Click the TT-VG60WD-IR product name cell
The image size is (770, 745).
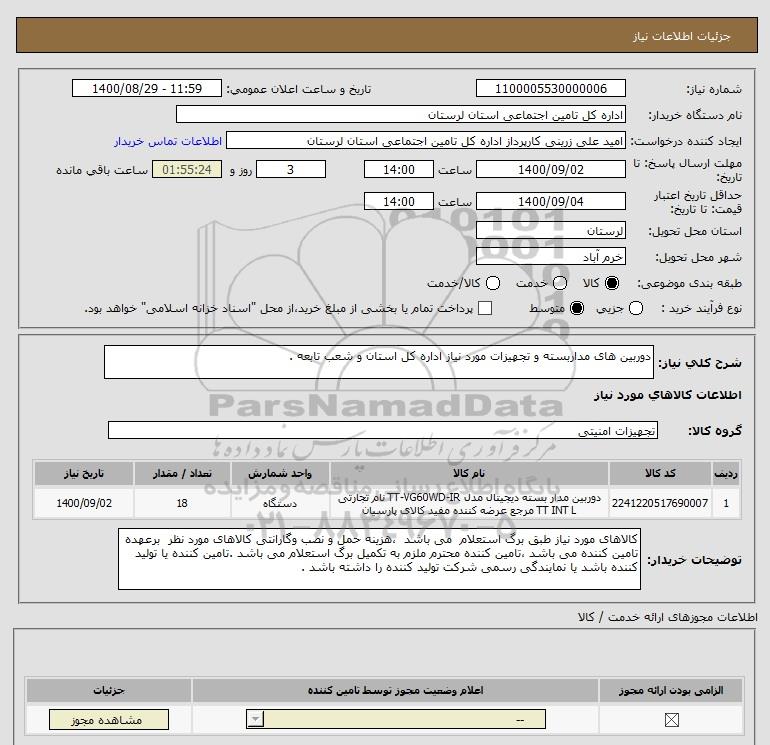tap(469, 503)
